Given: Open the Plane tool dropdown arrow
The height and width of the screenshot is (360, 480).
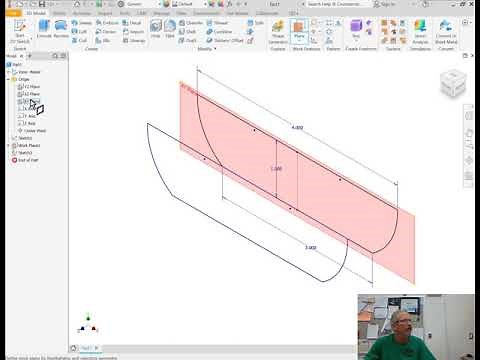Looking at the screenshot, I should [x=299, y=40].
